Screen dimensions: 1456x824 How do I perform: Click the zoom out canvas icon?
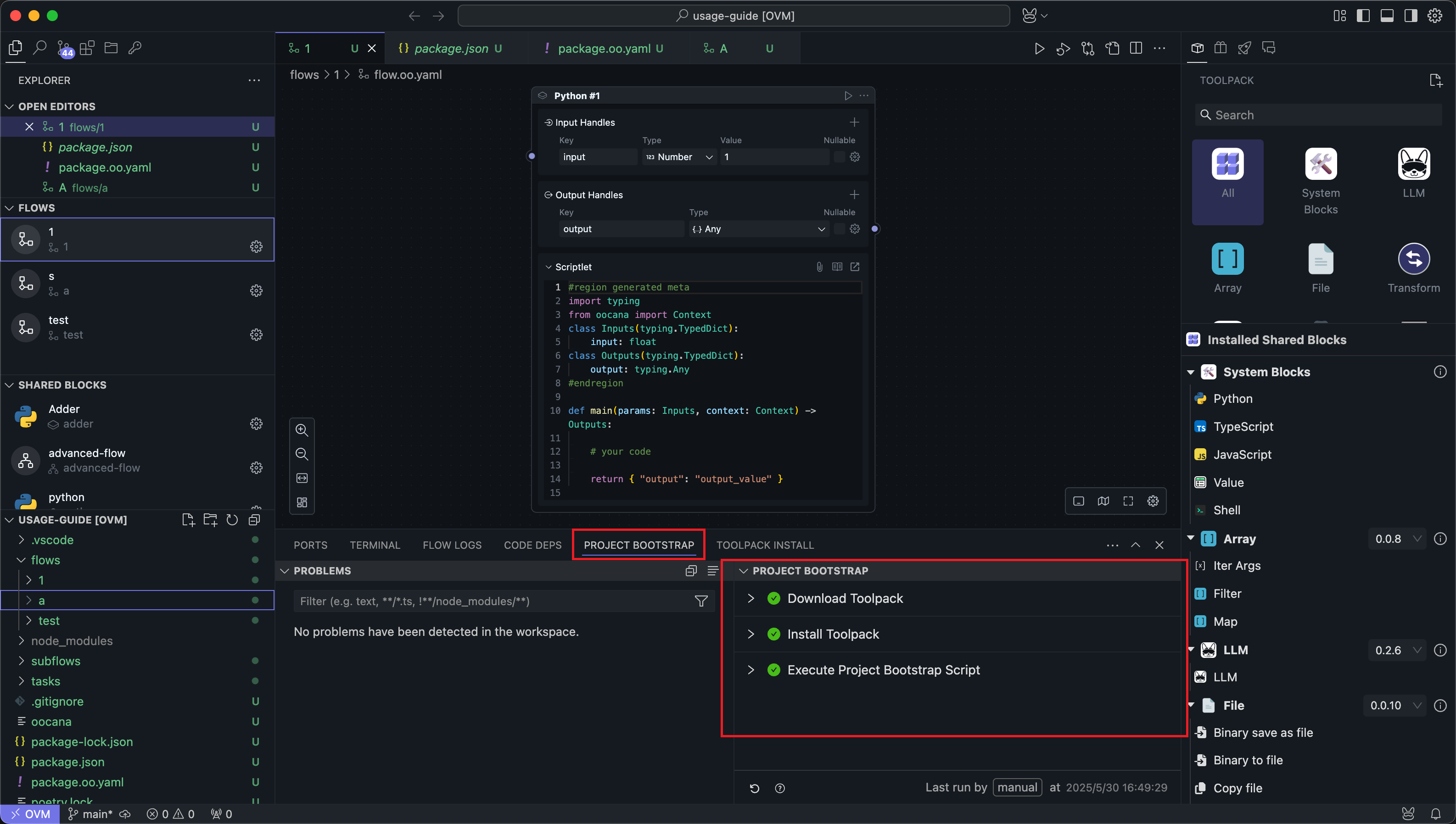(x=302, y=455)
